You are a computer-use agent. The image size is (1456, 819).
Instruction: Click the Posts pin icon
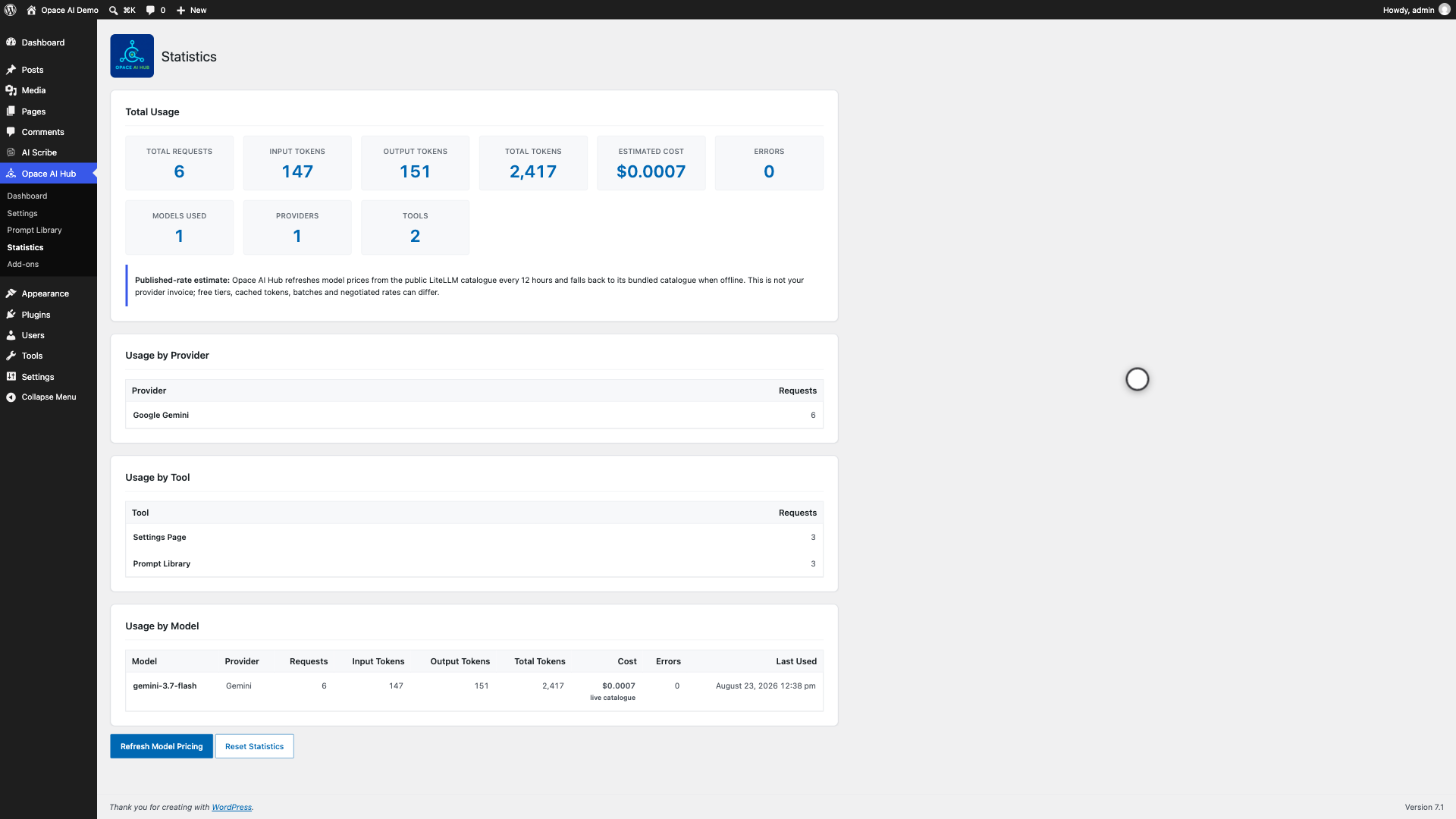(11, 70)
